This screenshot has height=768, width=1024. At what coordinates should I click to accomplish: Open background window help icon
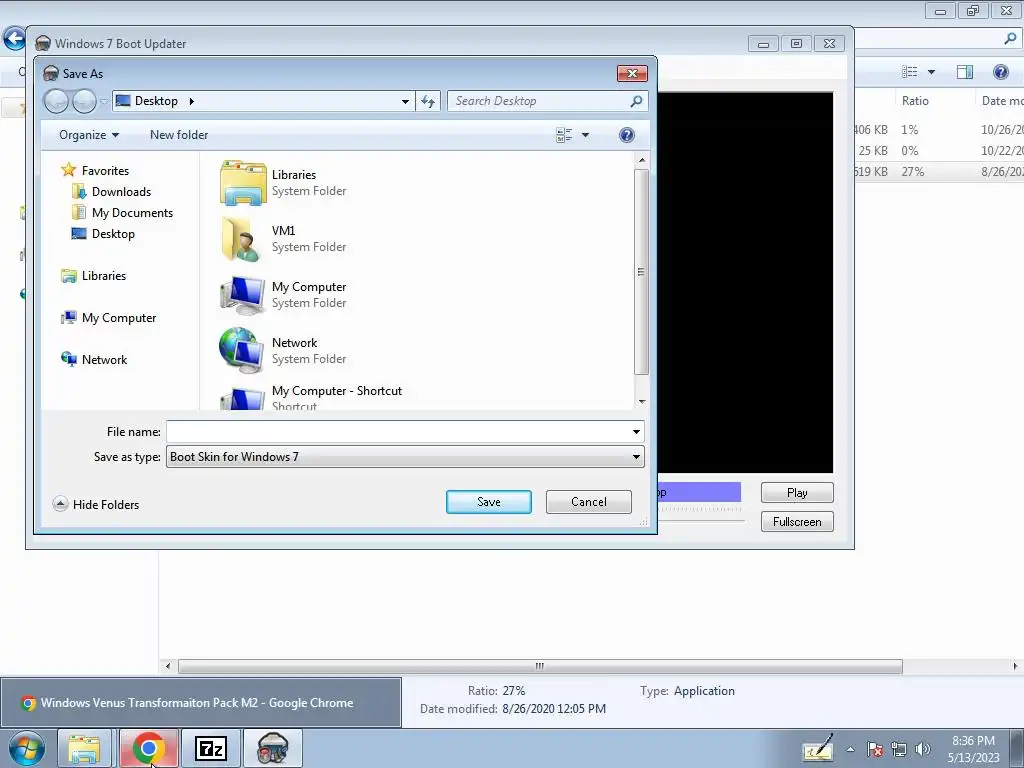(1000, 72)
